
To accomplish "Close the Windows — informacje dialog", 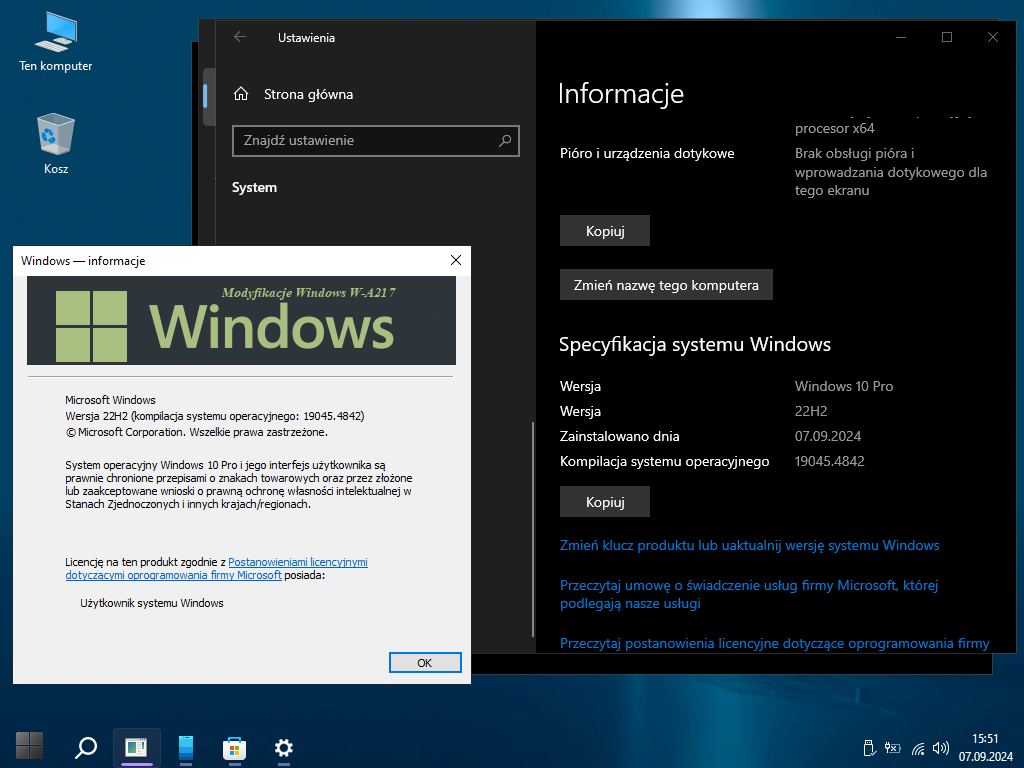I will (x=456, y=260).
